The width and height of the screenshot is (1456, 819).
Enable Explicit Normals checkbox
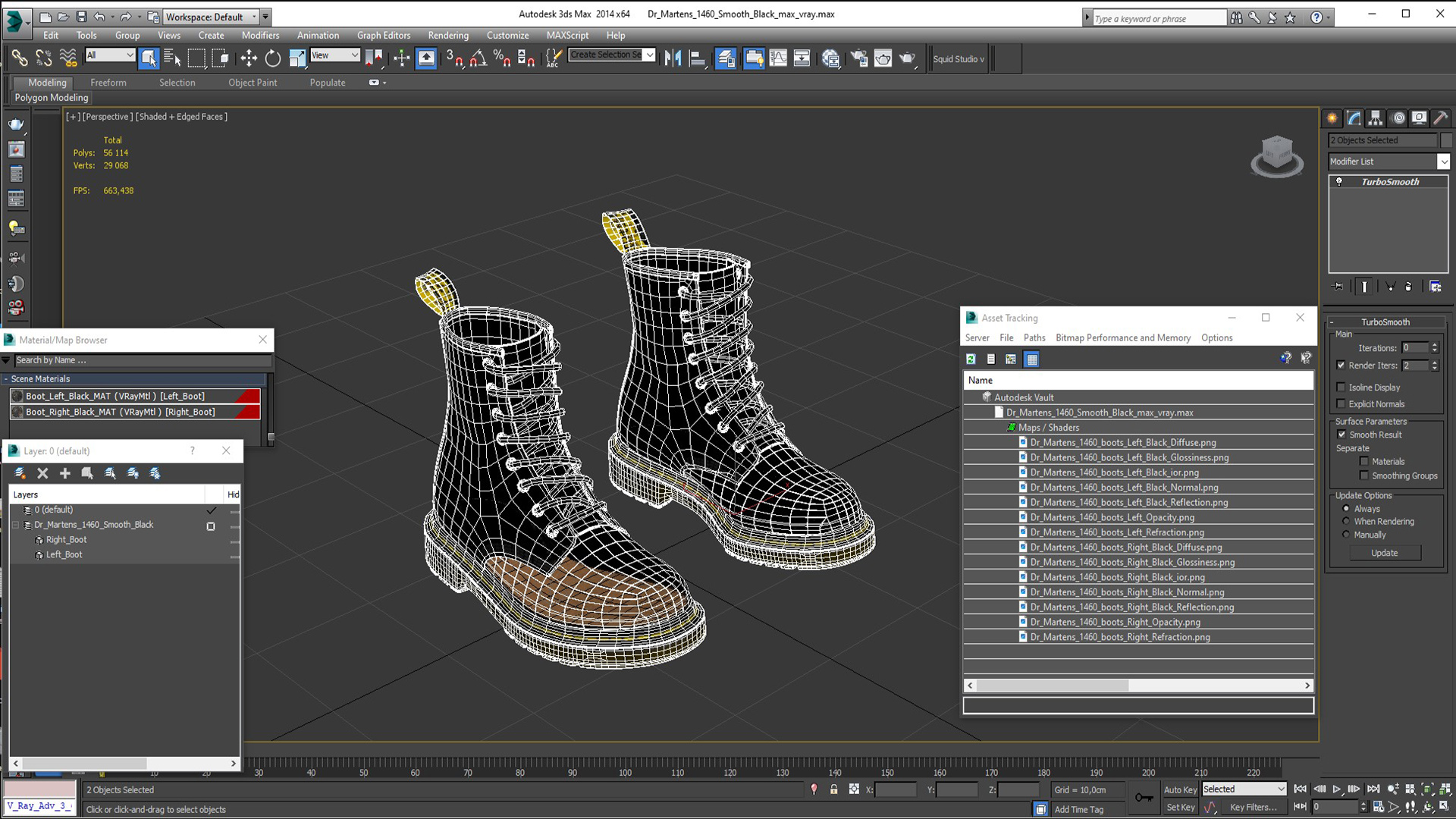click(x=1341, y=404)
